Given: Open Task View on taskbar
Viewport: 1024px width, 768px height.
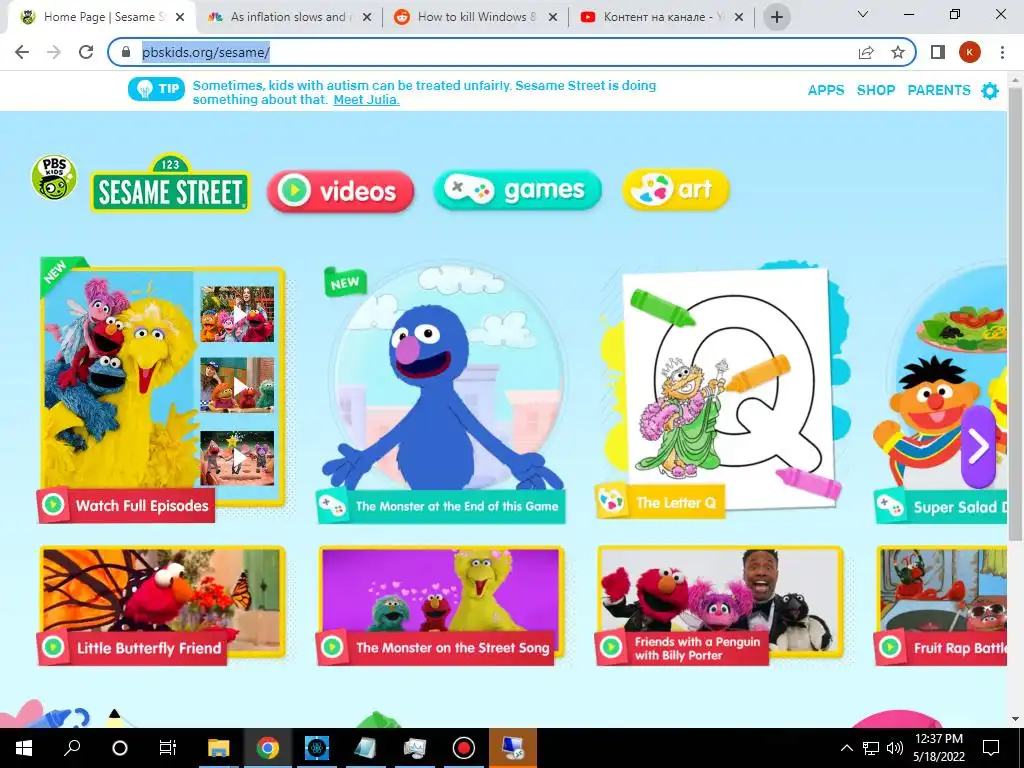Looking at the screenshot, I should pos(168,748).
